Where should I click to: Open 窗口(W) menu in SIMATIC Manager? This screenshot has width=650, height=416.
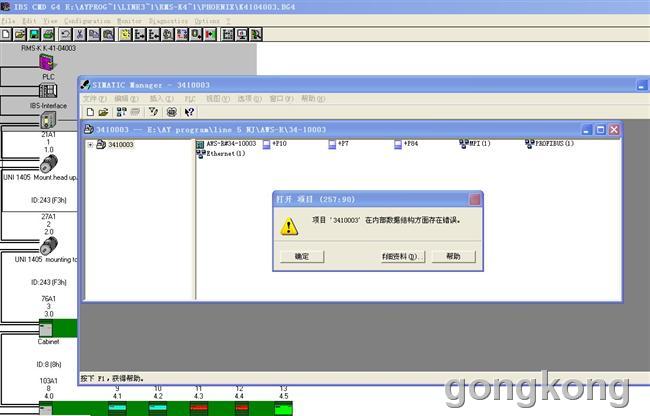pos(281,99)
